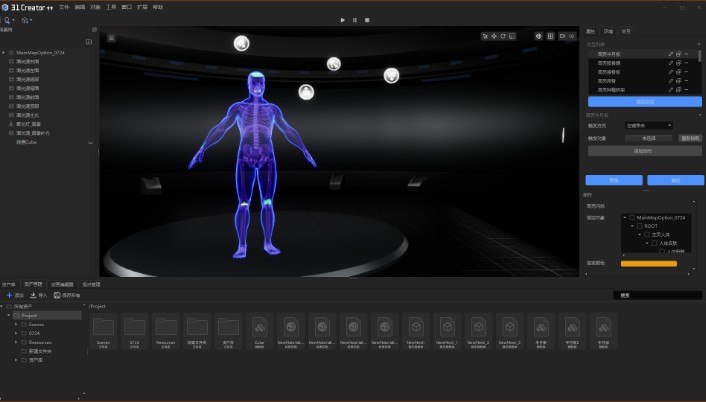The image size is (706, 402).
Task: Toggle the Project folder checkbox in asset tree
Action: pyautogui.click(x=16, y=315)
